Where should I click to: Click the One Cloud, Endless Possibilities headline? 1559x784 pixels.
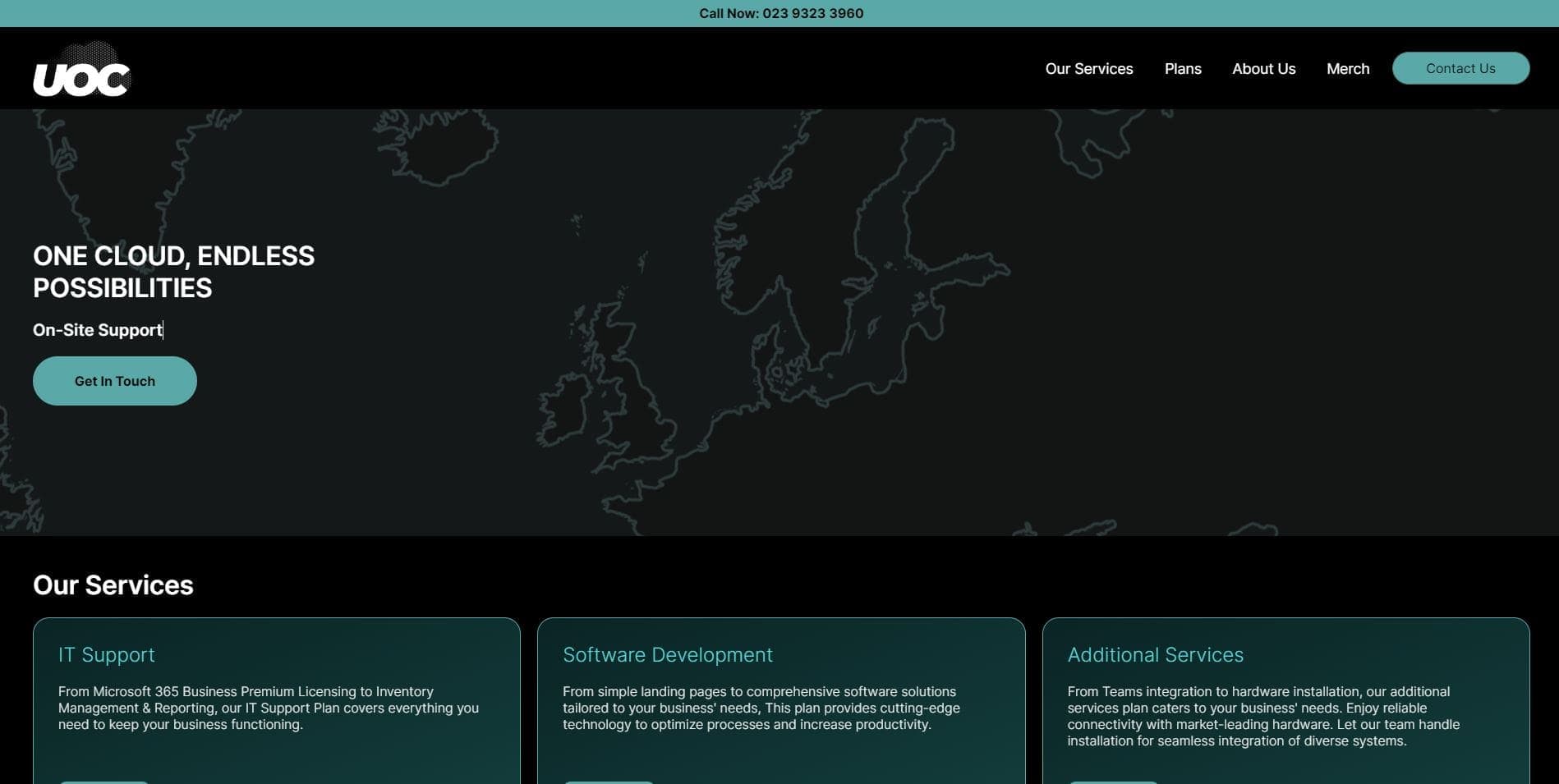click(173, 272)
